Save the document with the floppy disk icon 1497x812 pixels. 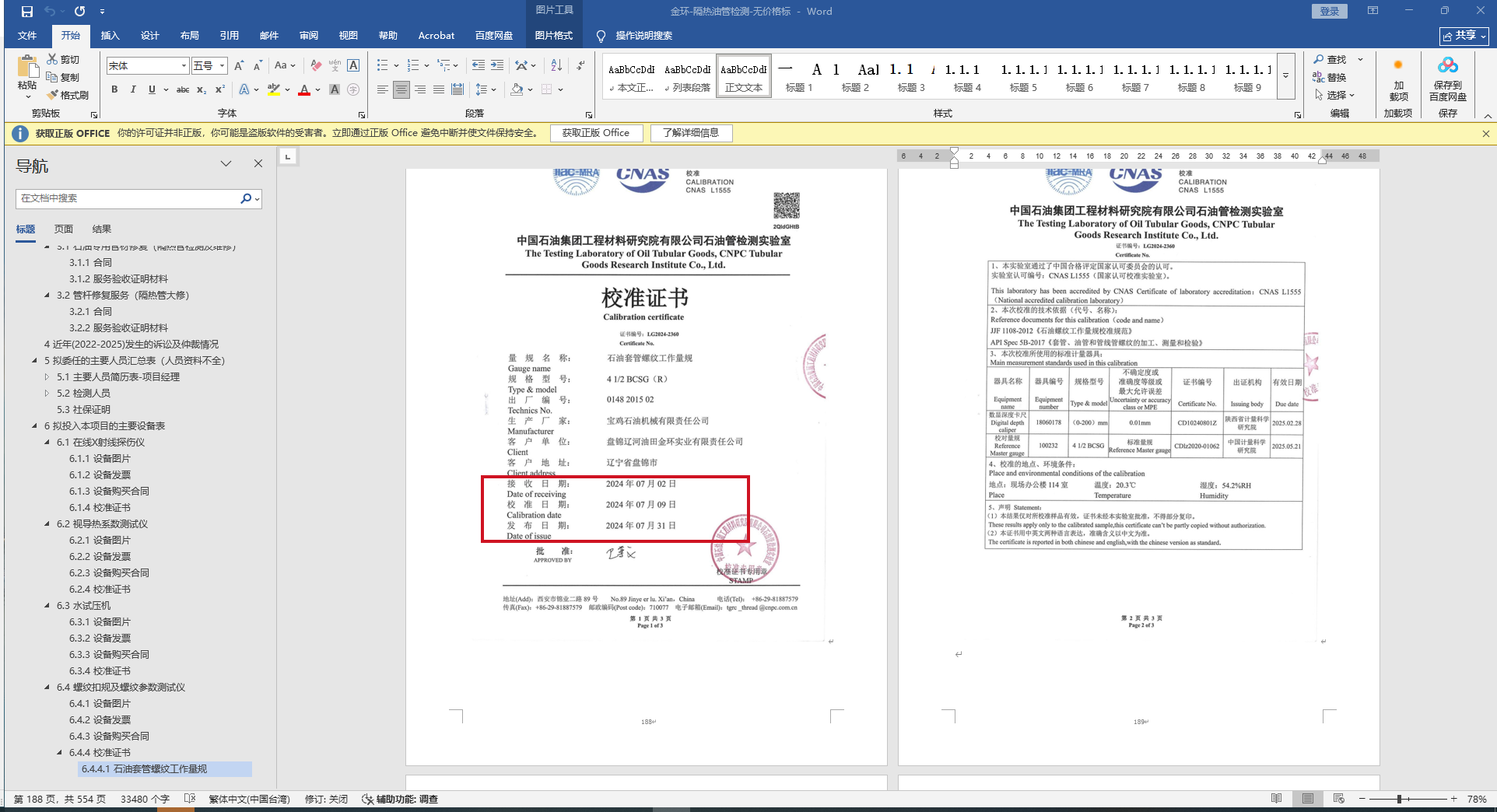[x=27, y=12]
